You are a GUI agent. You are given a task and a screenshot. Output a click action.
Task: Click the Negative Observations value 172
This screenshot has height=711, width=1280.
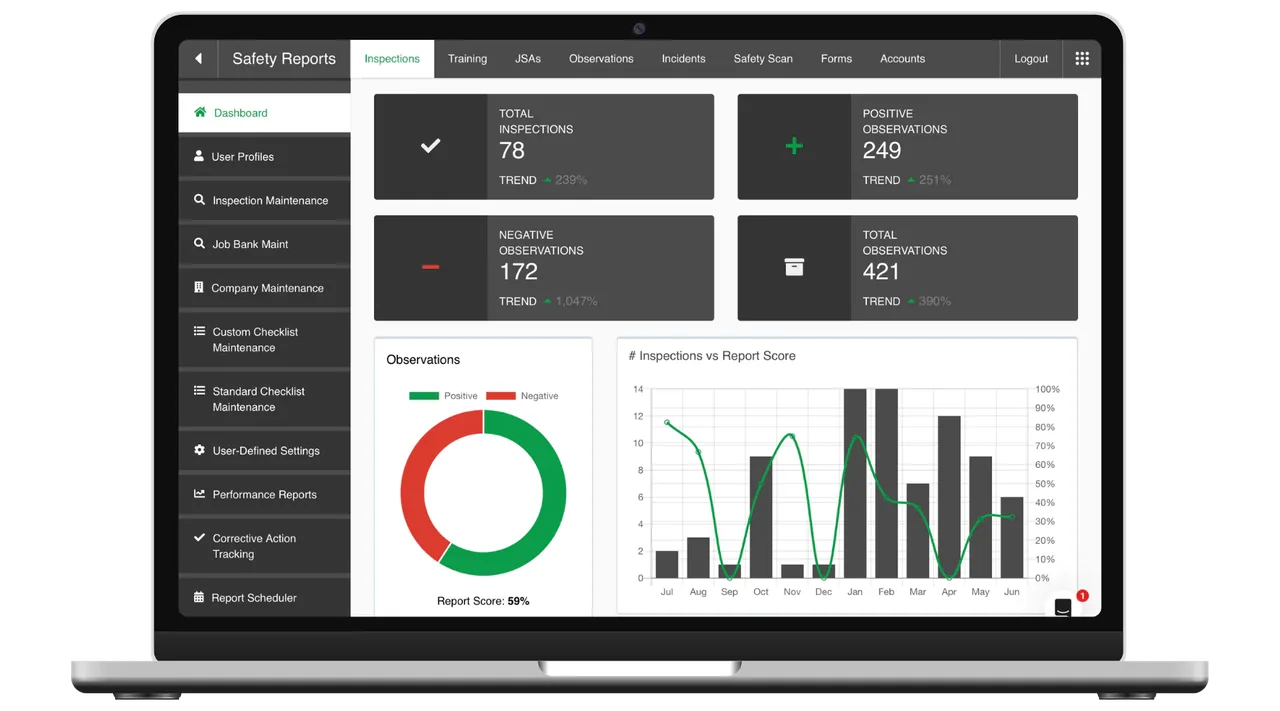click(519, 272)
